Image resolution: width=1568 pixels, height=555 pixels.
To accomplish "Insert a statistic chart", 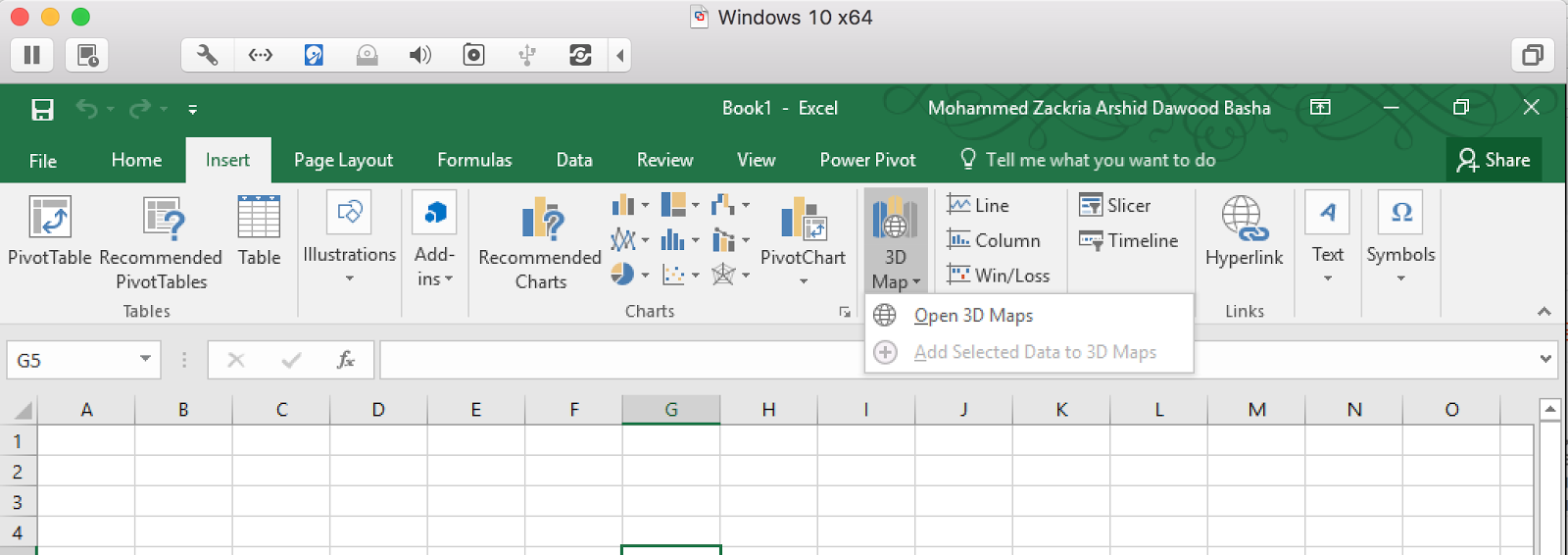I will pos(680,239).
